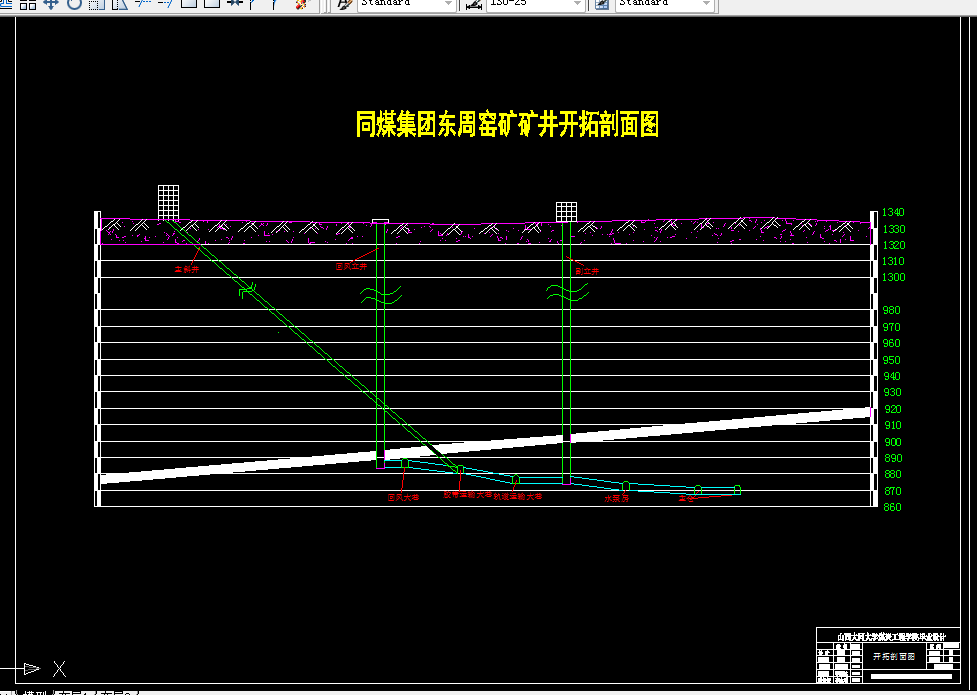Select the Explode tool
The width and height of the screenshot is (977, 695).
[x=303, y=4]
